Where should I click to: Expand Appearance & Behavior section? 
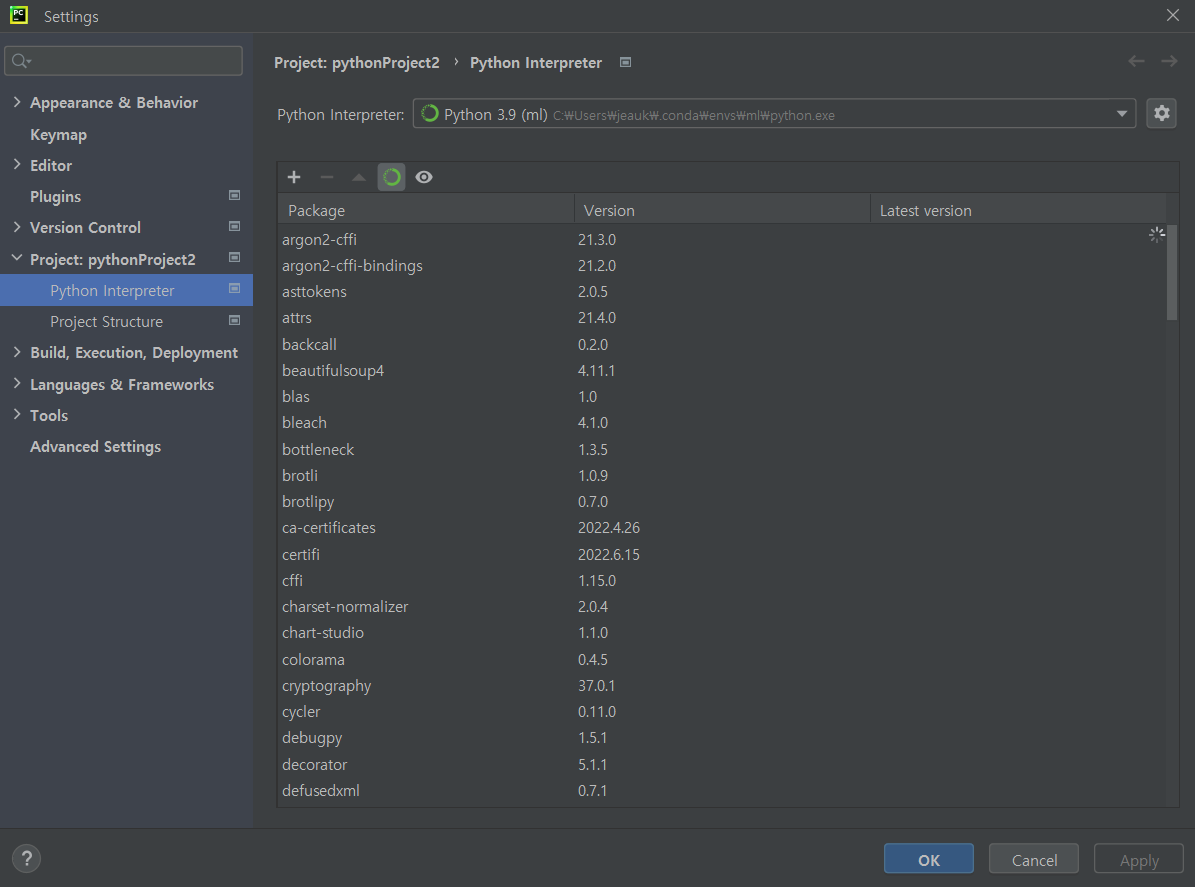click(17, 102)
